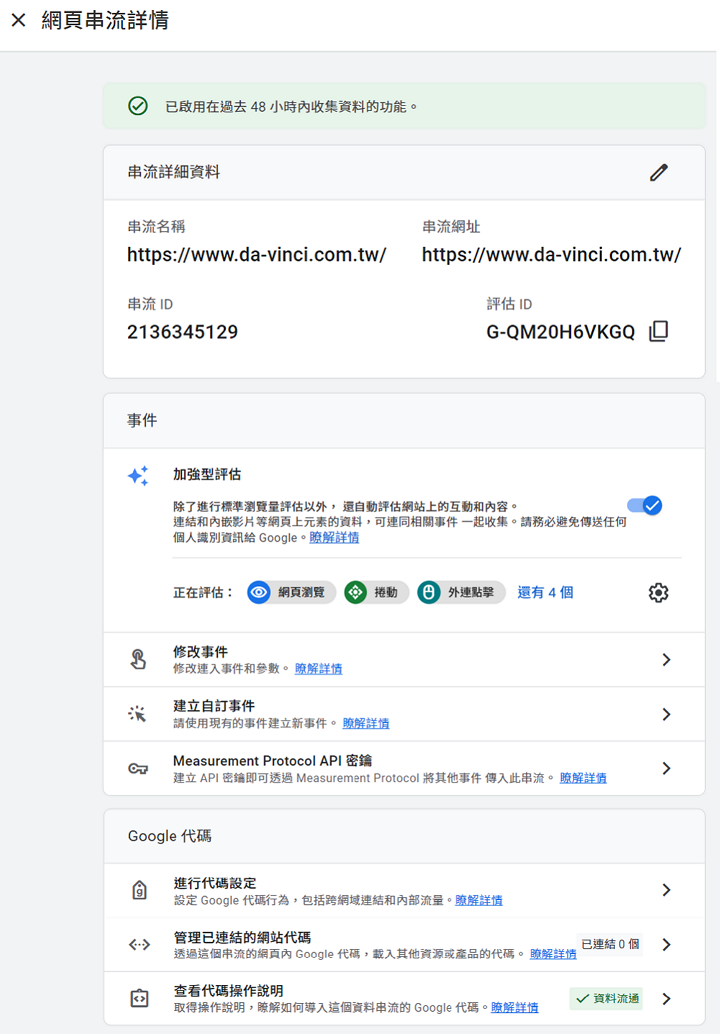Click 瞭解詳情 link in 進行代碼設定 row
The width and height of the screenshot is (720, 1034).
coord(479,900)
